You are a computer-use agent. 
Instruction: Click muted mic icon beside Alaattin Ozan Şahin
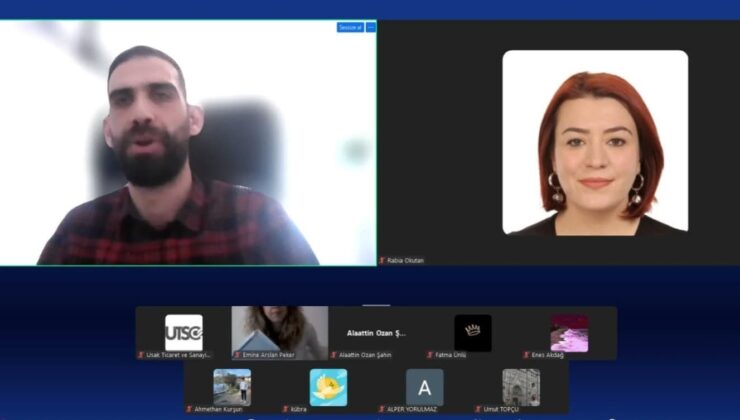coord(333,355)
